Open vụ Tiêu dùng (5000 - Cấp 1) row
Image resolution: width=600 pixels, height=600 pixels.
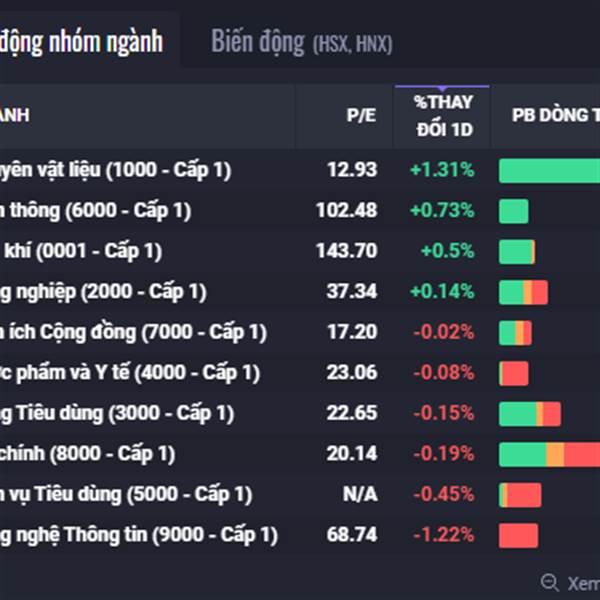126,494
